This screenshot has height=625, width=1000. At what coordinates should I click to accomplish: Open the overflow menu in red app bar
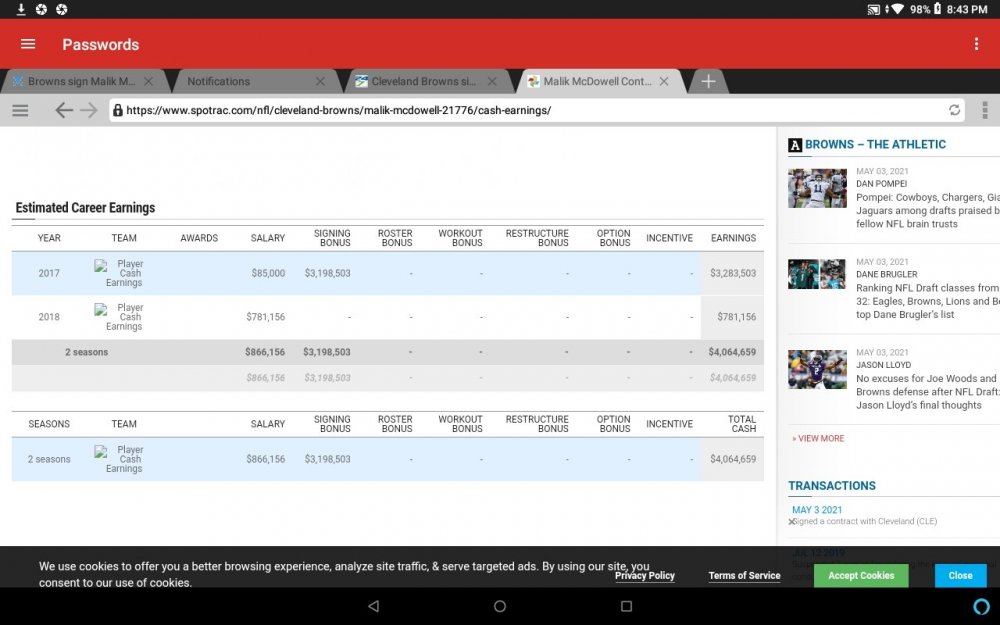(x=976, y=44)
